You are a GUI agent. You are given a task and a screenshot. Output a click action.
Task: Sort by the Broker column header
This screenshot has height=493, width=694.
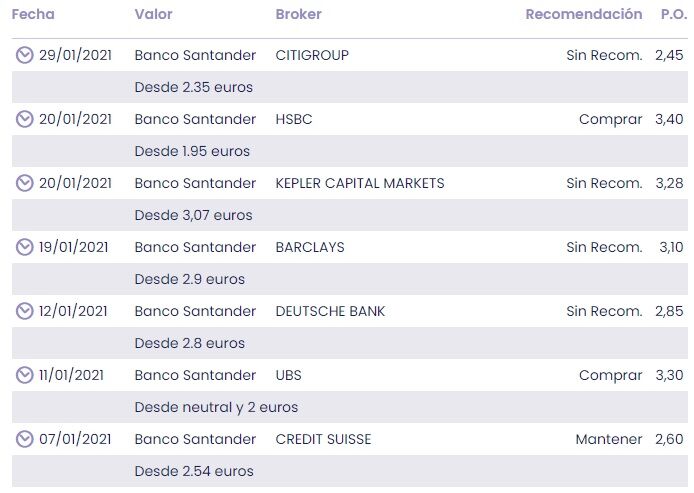click(298, 14)
